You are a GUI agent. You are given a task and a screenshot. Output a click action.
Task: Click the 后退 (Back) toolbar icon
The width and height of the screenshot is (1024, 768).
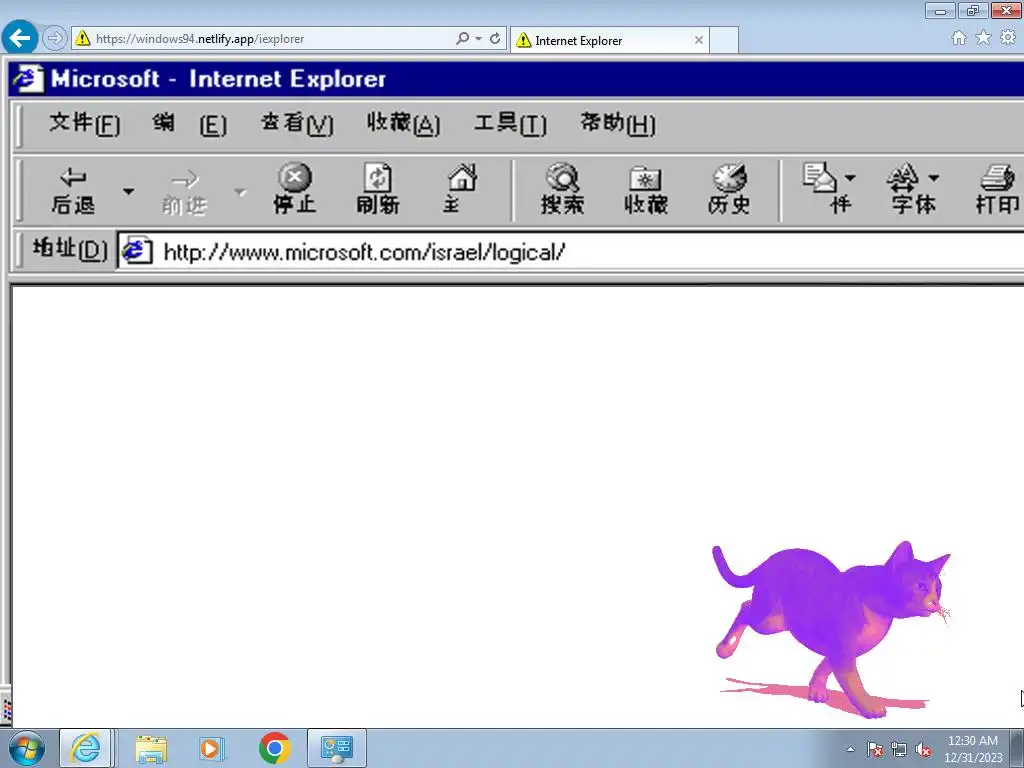[x=73, y=190]
